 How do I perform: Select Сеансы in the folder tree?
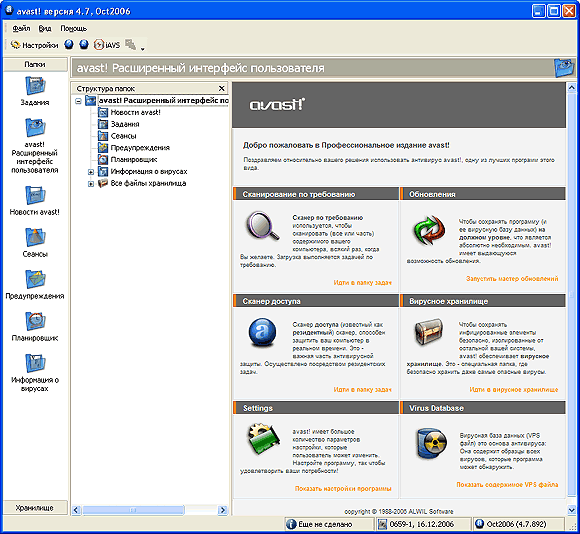tap(124, 136)
